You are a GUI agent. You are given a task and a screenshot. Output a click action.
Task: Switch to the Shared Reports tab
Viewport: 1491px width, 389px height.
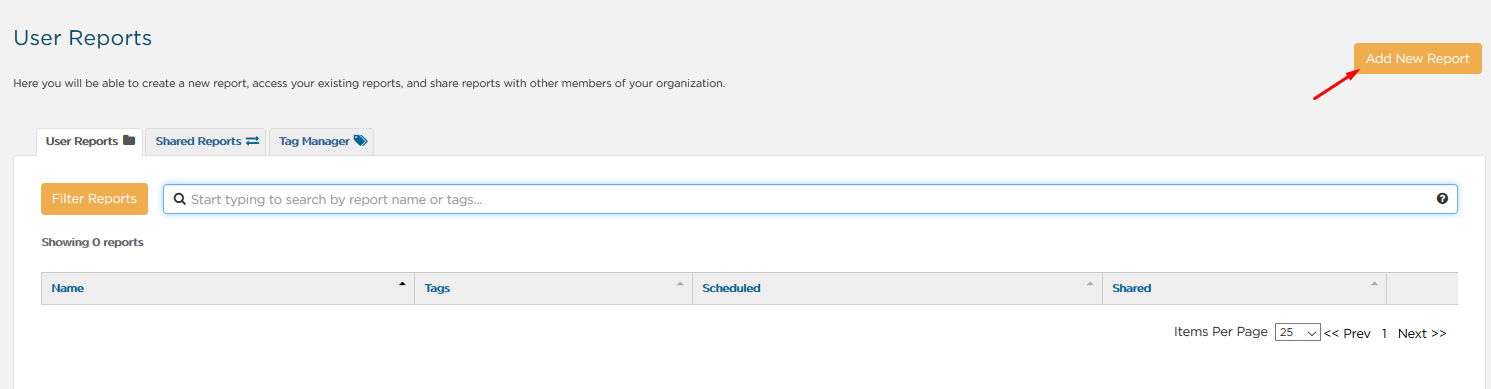[x=206, y=141]
